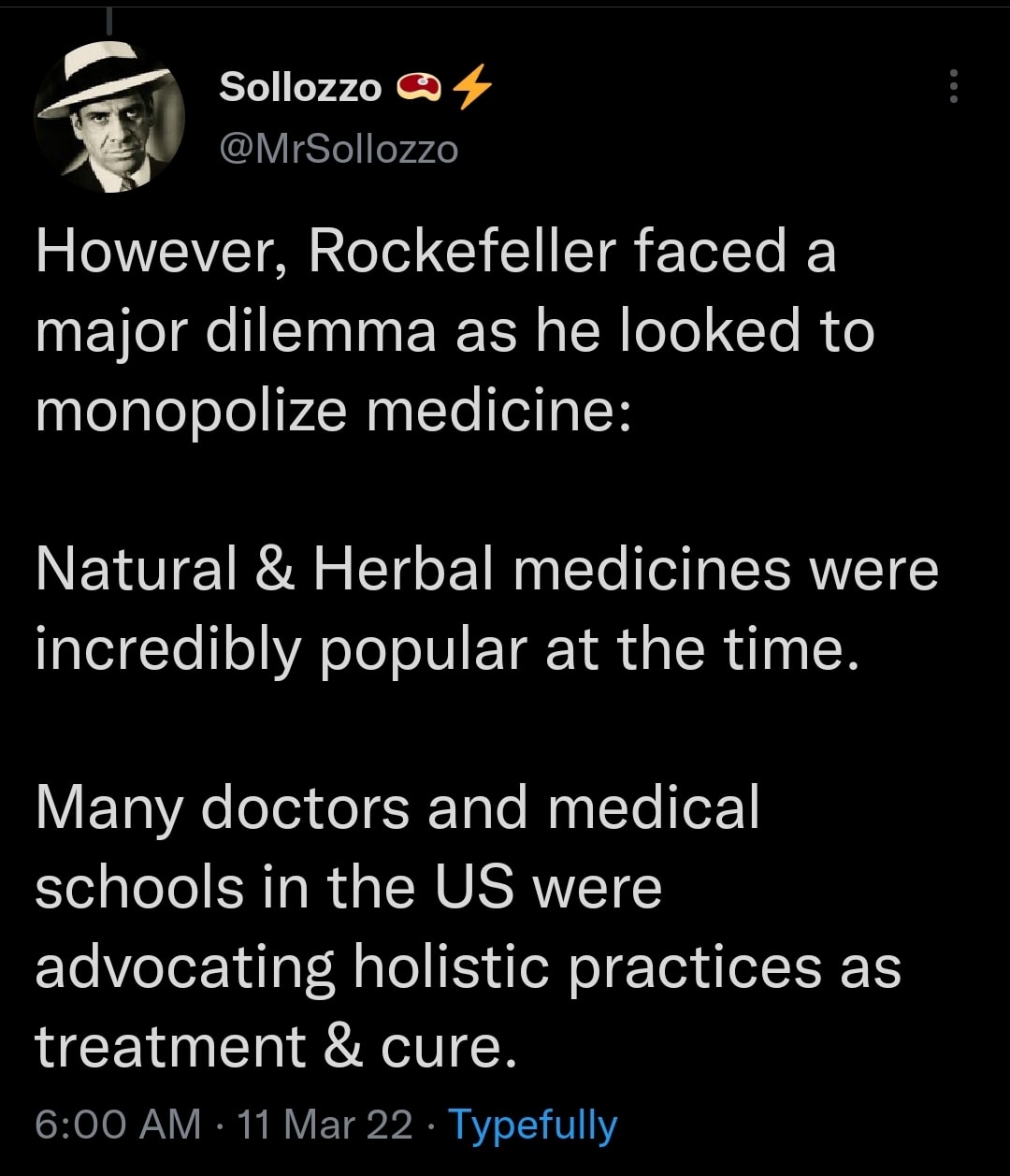Click the 6:00 AM timestamp

tap(118, 1124)
